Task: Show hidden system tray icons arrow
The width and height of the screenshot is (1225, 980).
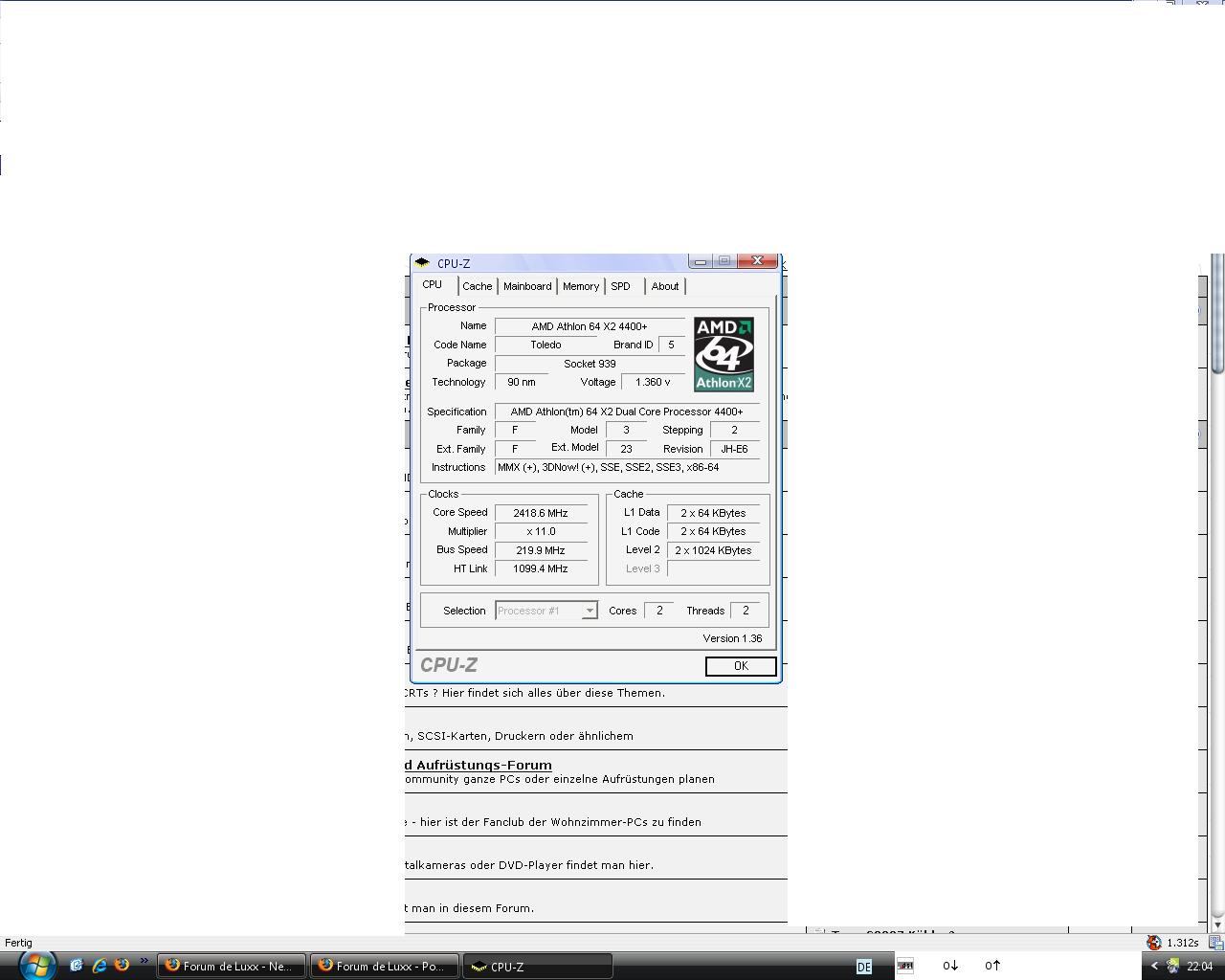Action: coord(1154,966)
